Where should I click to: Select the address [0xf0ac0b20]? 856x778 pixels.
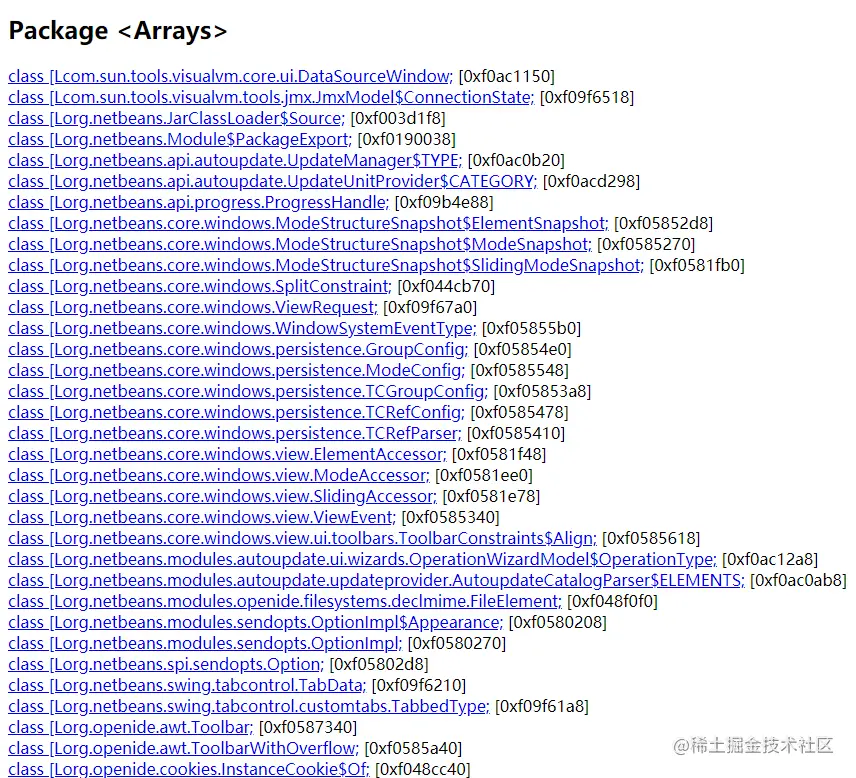[516, 161]
